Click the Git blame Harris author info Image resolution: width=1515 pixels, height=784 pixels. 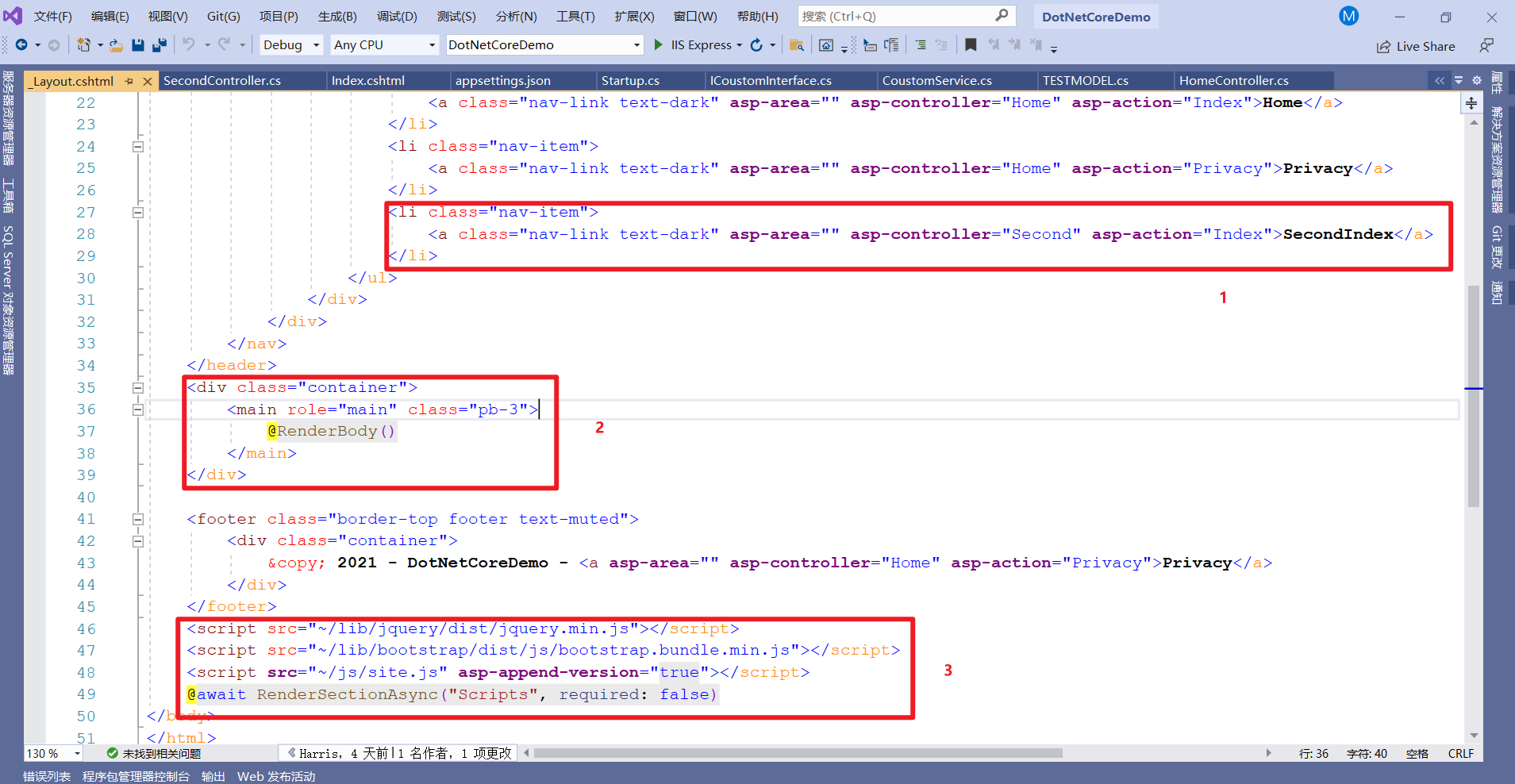click(x=398, y=753)
